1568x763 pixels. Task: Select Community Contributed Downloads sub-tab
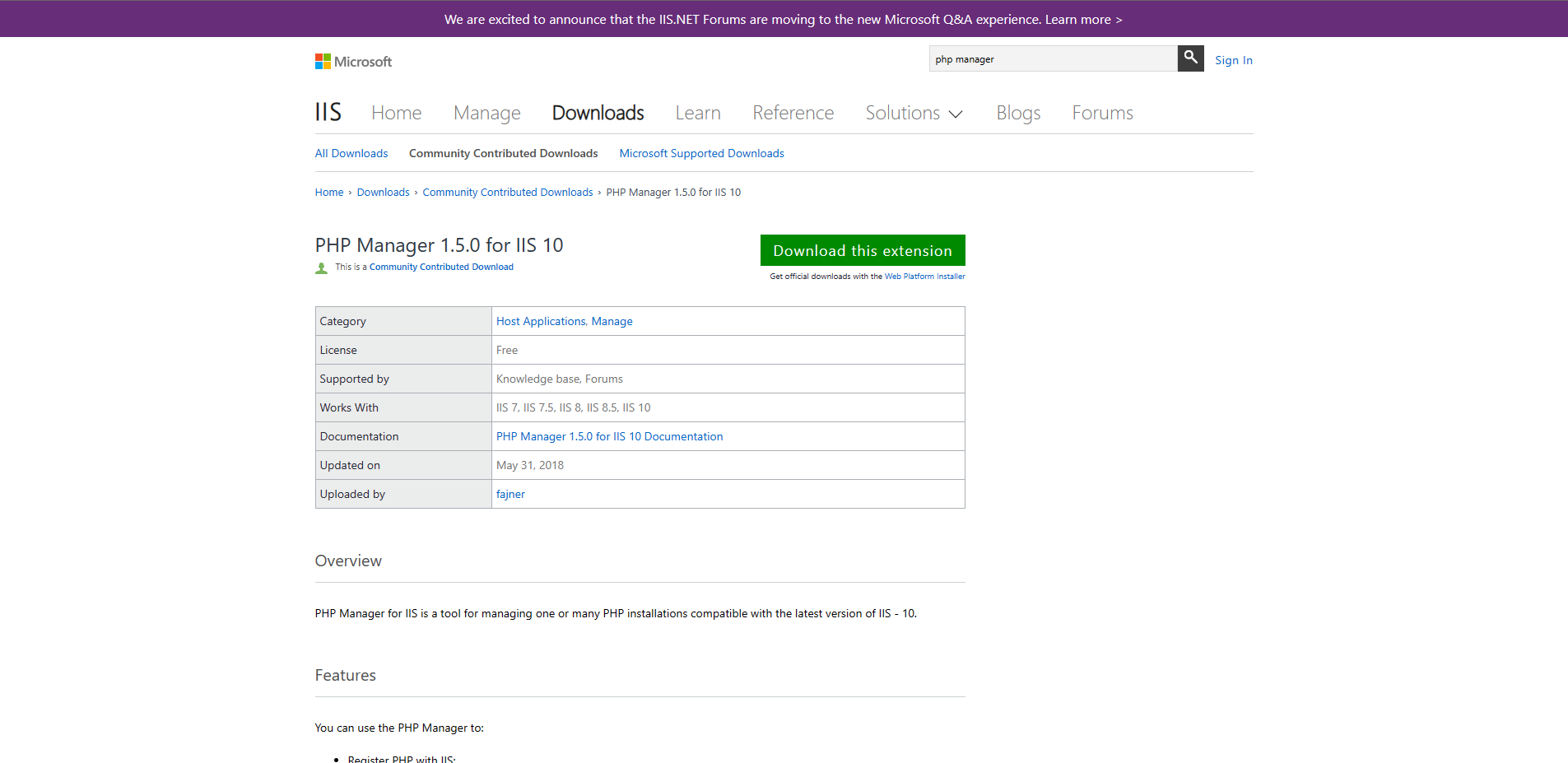tap(503, 153)
